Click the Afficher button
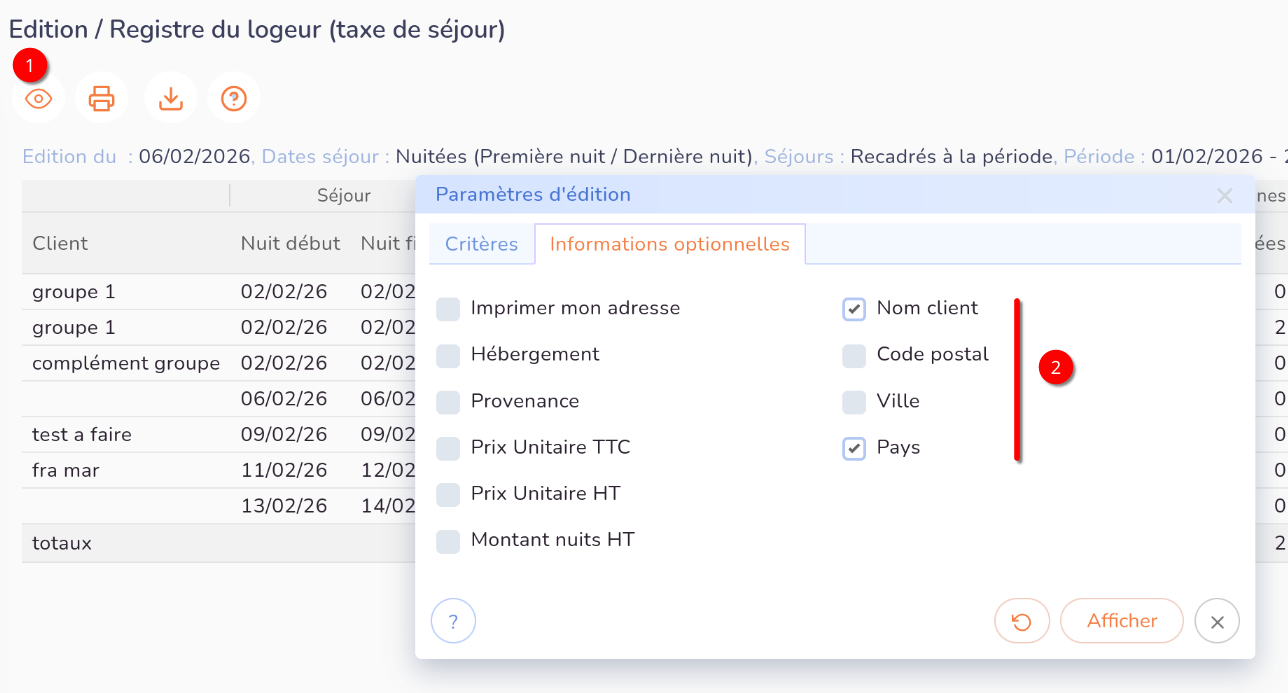Viewport: 1288px width, 693px height. click(1121, 621)
